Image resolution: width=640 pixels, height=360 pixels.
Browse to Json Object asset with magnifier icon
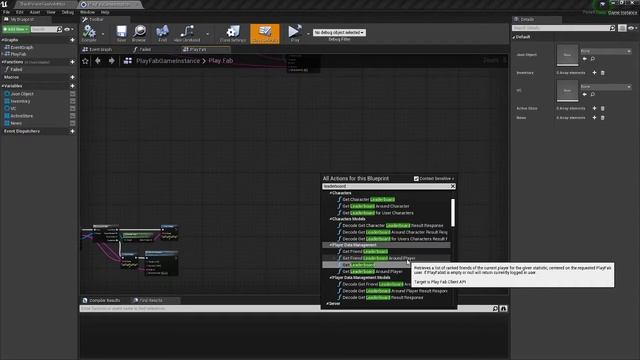[x=593, y=59]
